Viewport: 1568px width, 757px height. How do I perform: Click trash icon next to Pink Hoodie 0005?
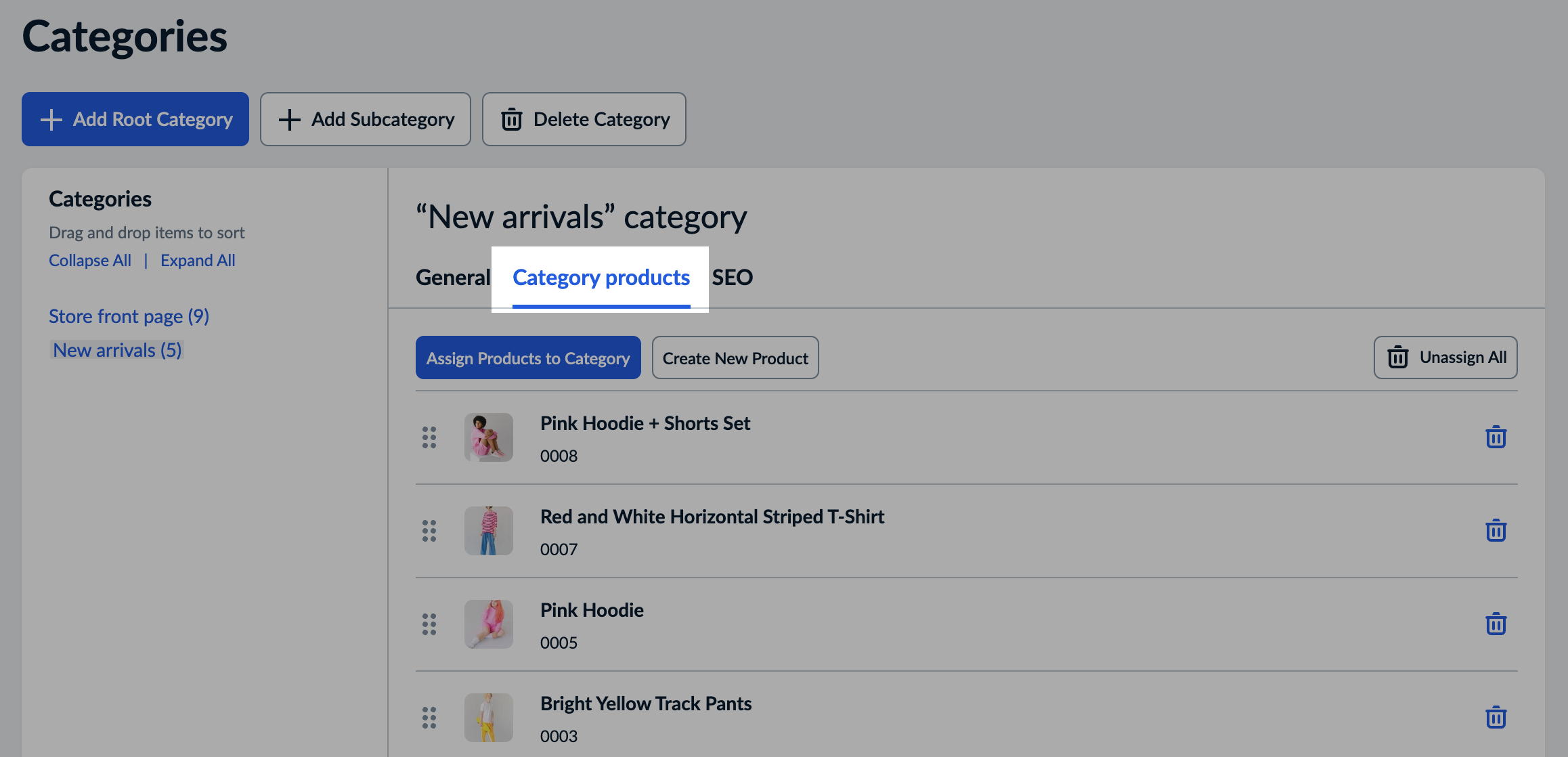[1496, 624]
